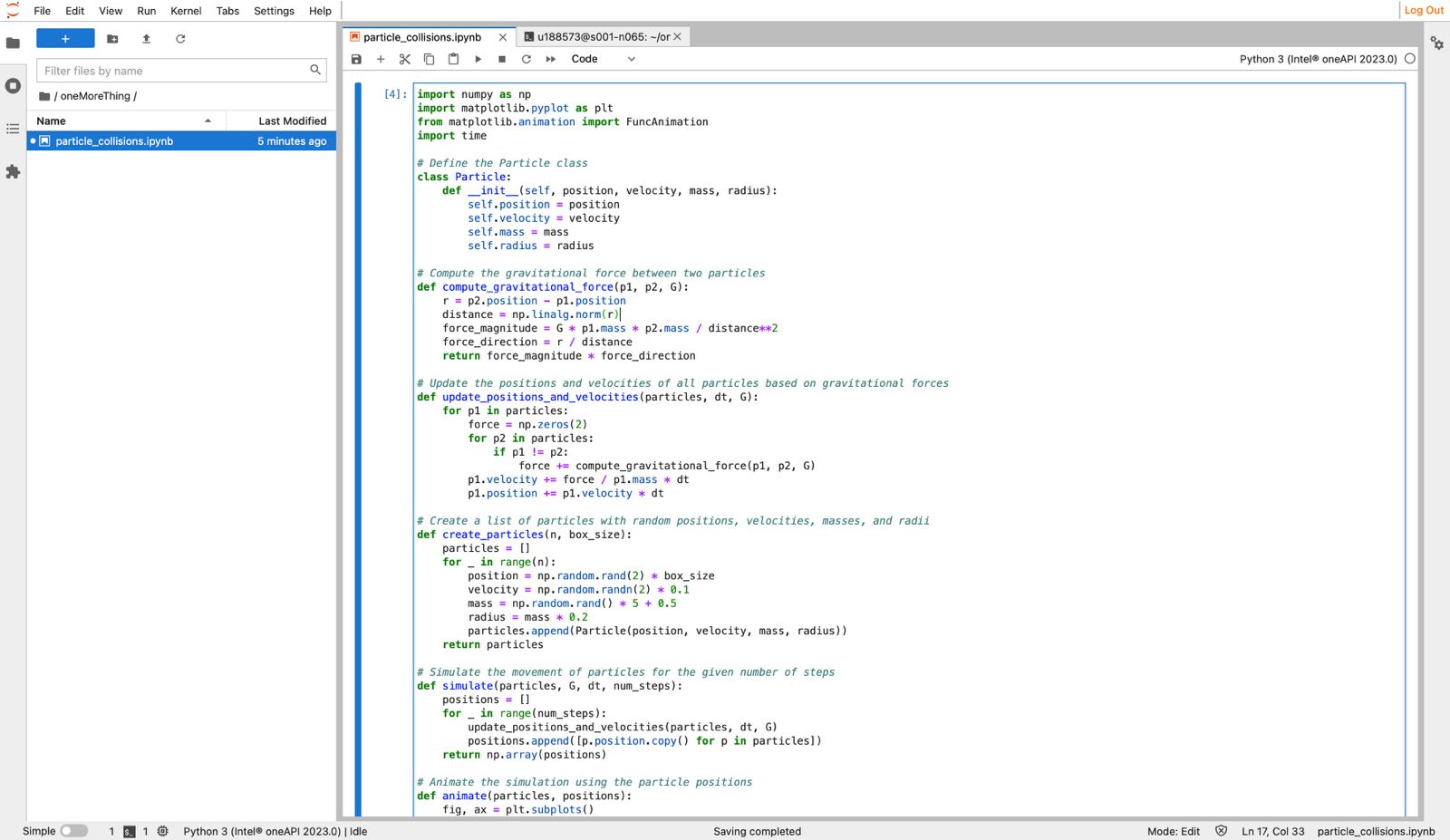Image resolution: width=1450 pixels, height=840 pixels.
Task: Refresh the file browser listing
Action: point(180,39)
